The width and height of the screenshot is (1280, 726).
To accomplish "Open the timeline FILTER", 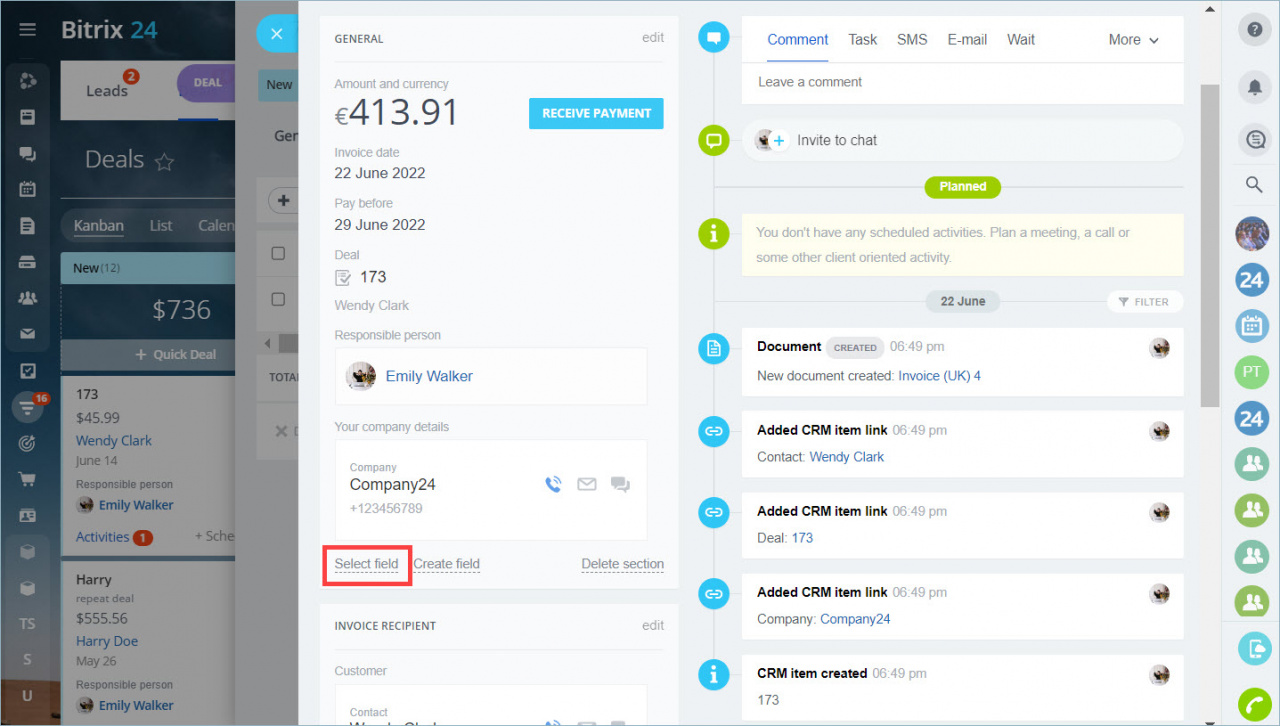I will (x=1144, y=301).
